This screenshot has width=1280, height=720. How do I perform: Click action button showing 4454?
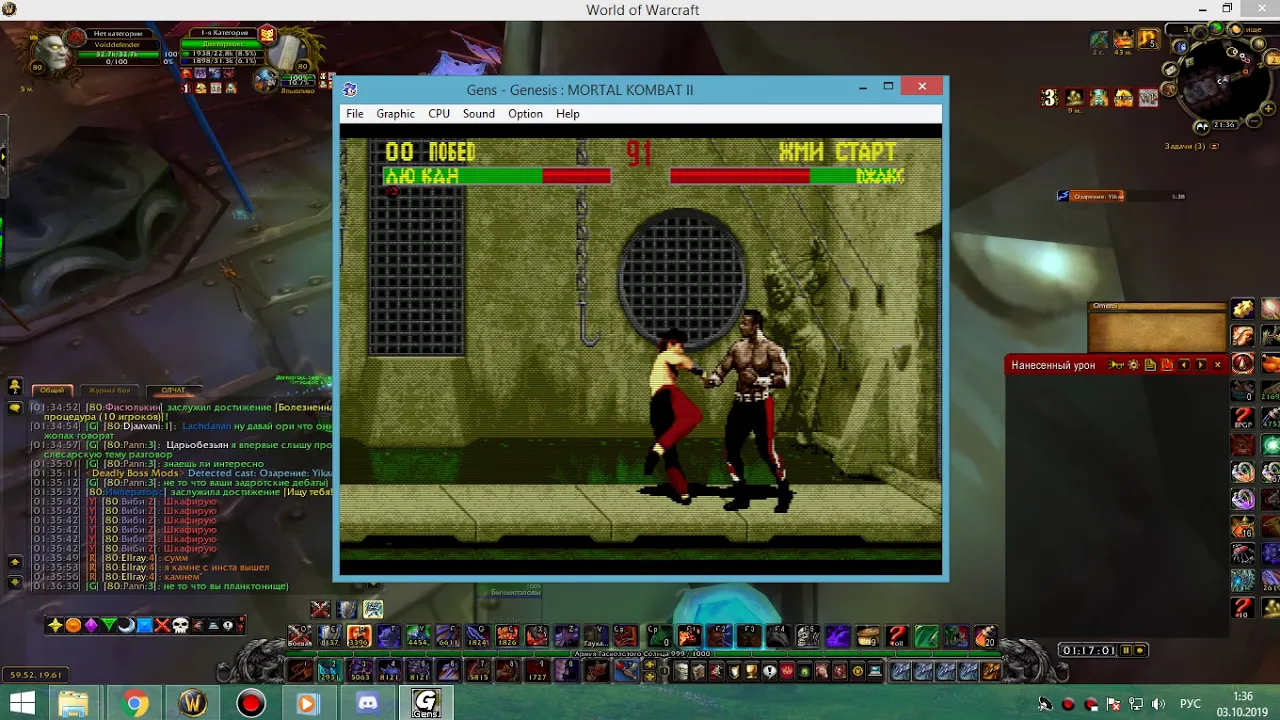(x=418, y=636)
